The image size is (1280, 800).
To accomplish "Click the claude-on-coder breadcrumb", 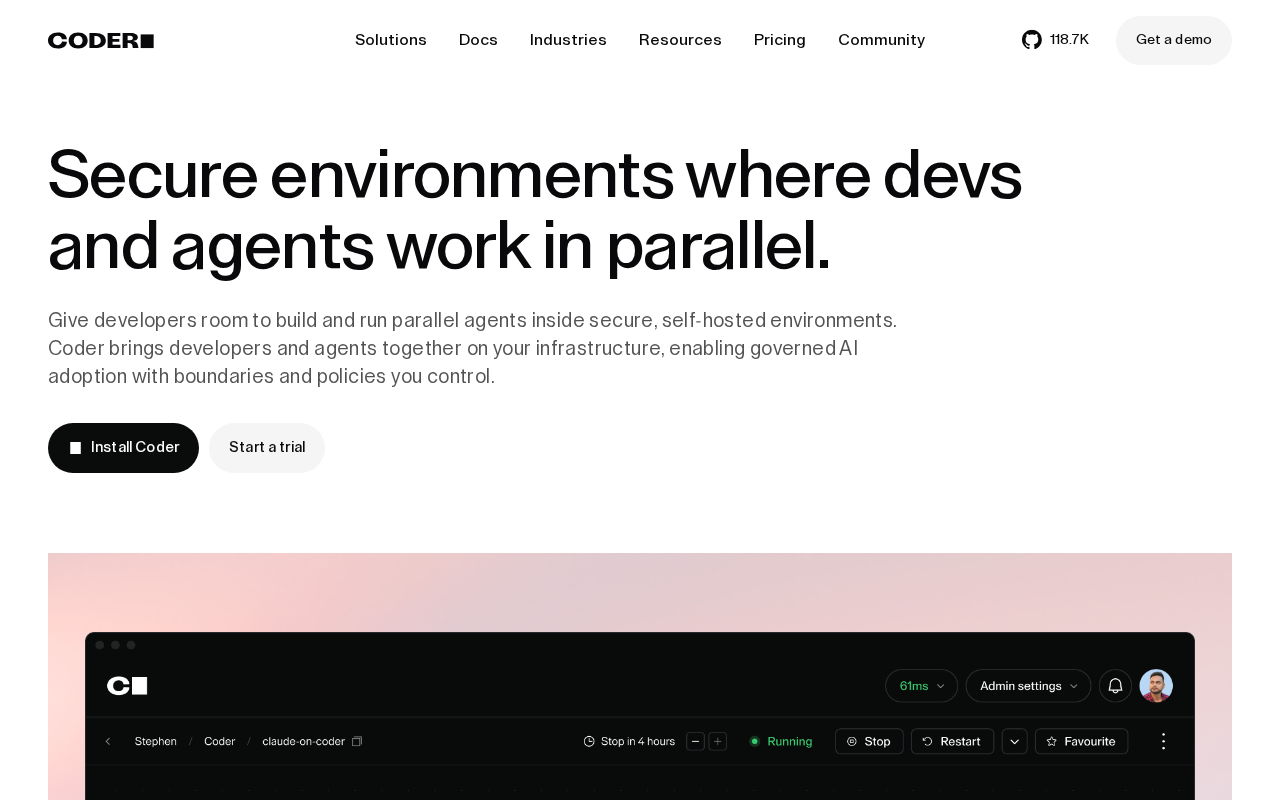I will tap(303, 741).
